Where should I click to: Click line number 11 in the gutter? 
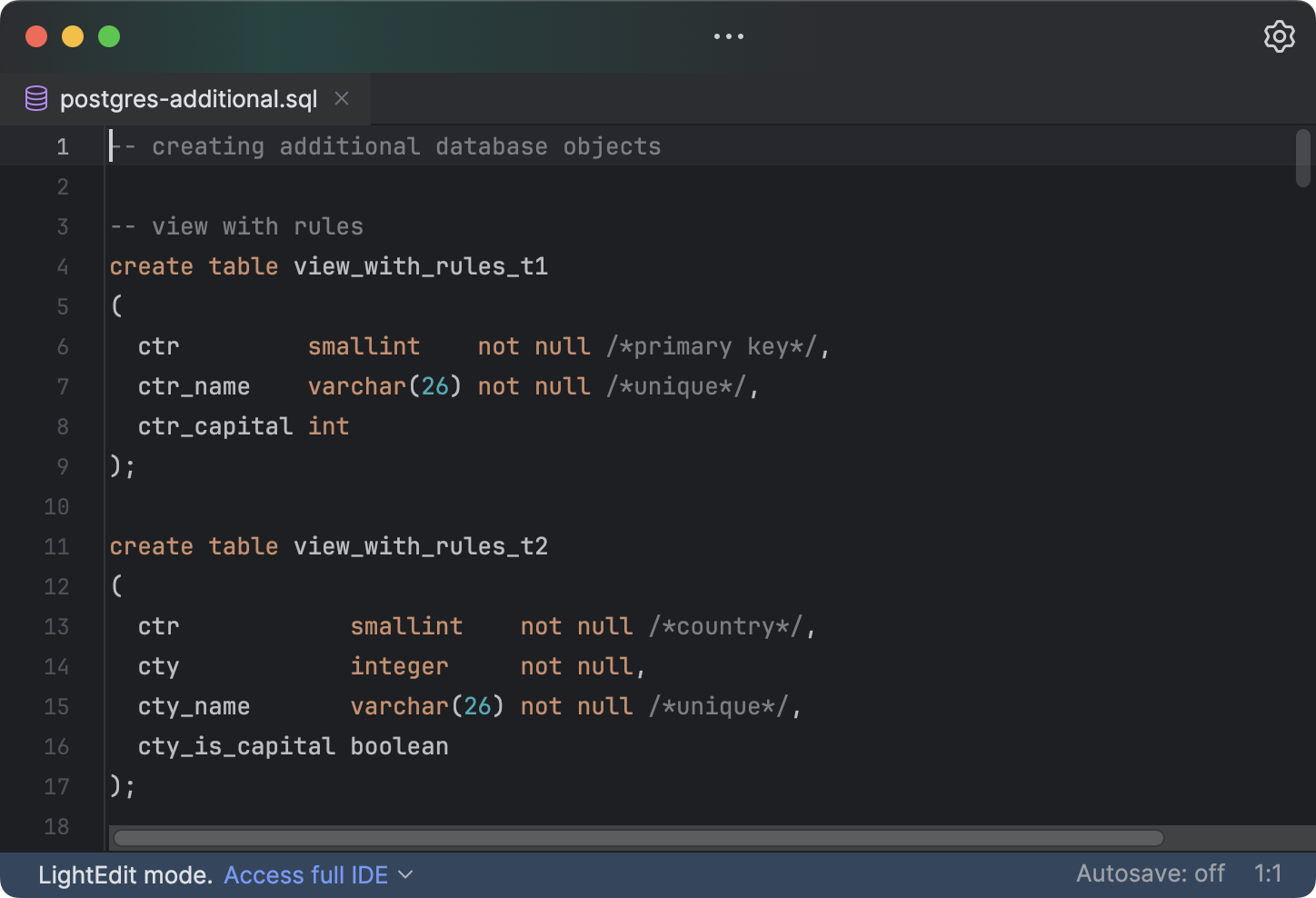tap(56, 546)
